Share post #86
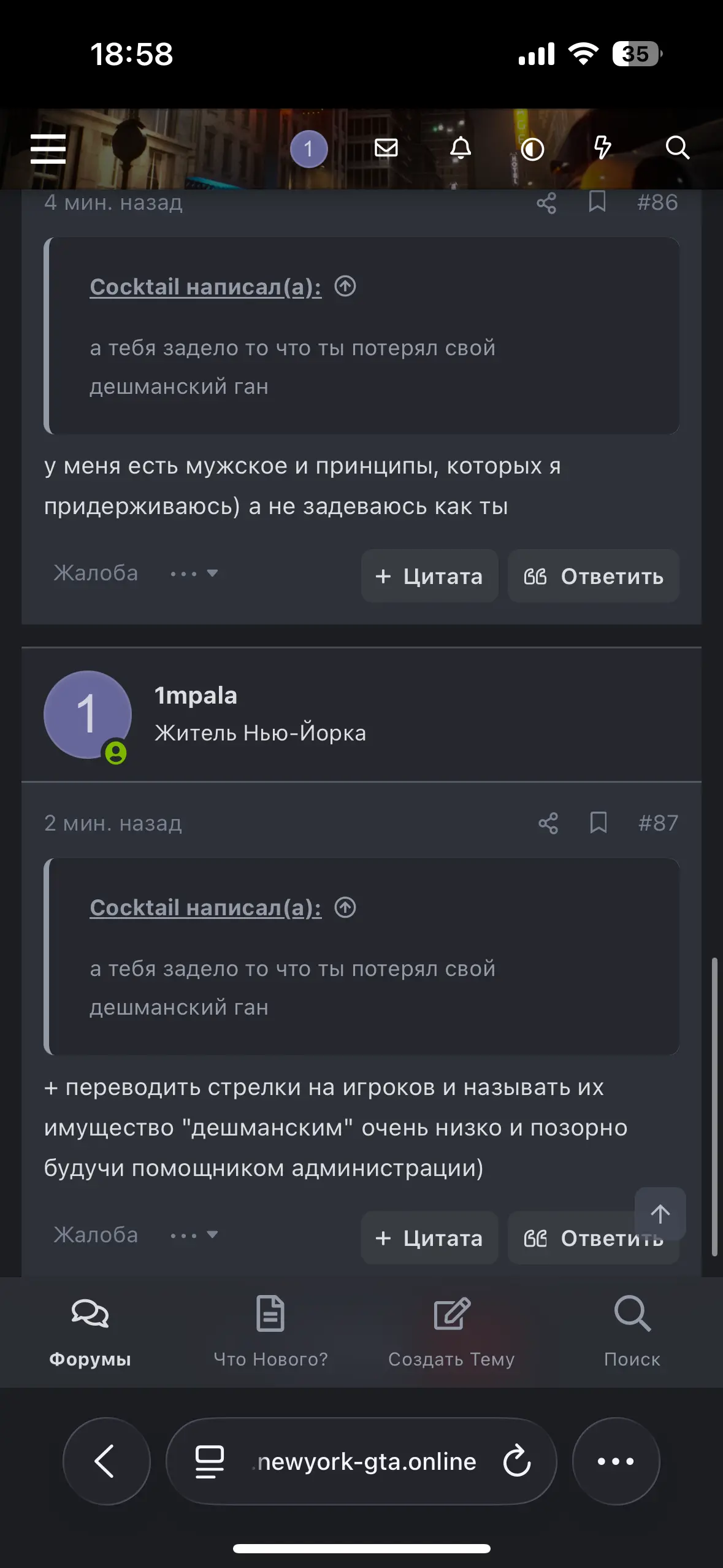Image resolution: width=723 pixels, height=1568 pixels. click(546, 202)
